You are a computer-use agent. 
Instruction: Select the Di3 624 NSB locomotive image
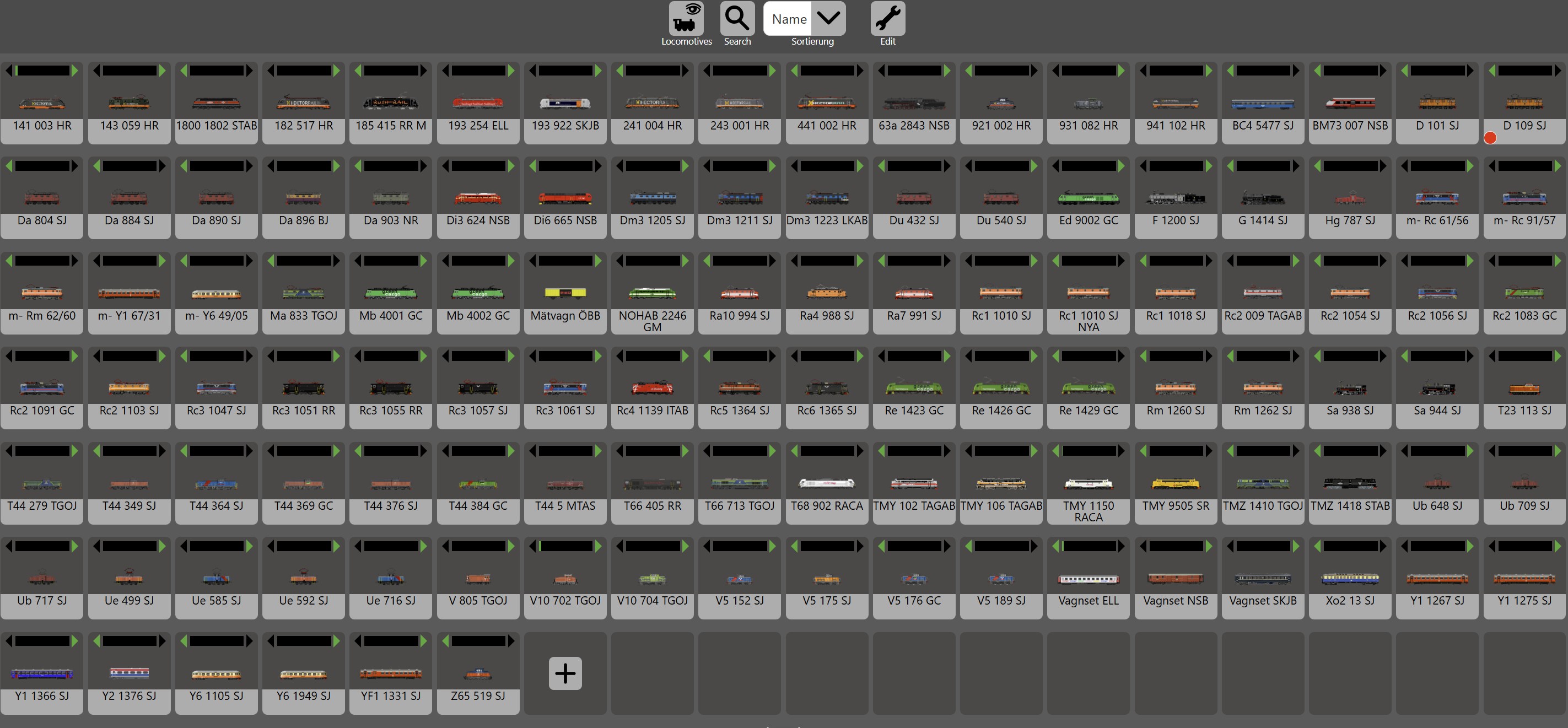coord(478,198)
